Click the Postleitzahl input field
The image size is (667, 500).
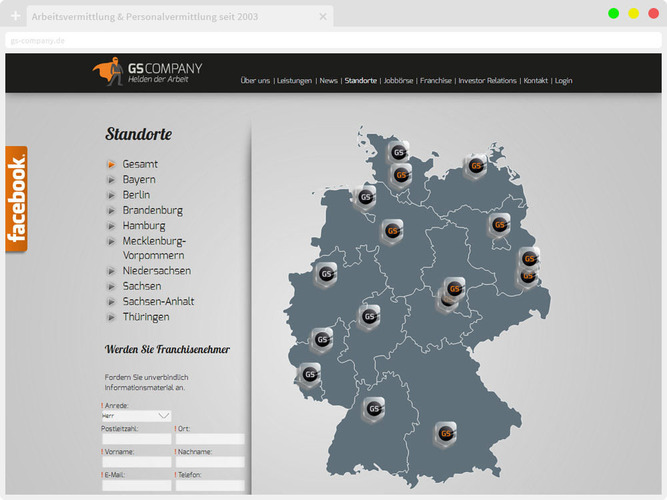(x=136, y=439)
